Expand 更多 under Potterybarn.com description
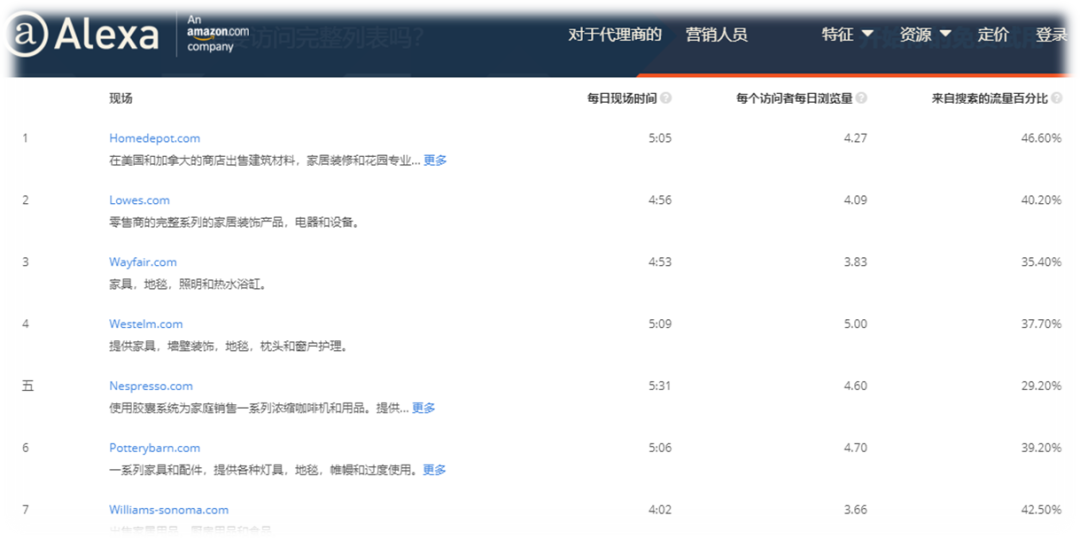Viewport: 1080px width, 539px height. click(434, 470)
